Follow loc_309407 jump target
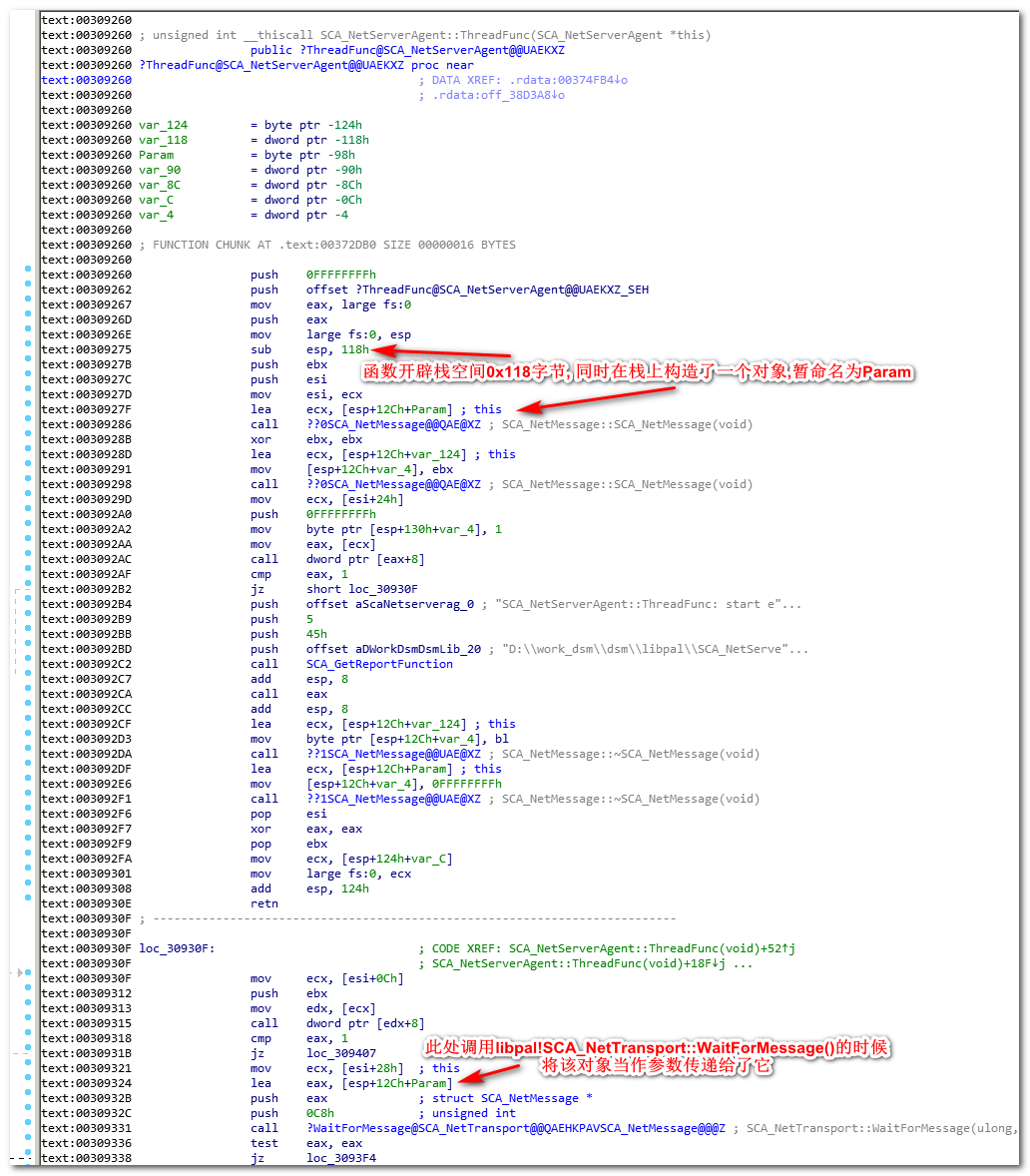Screen dimensions: 1030x1176 click(341, 1055)
